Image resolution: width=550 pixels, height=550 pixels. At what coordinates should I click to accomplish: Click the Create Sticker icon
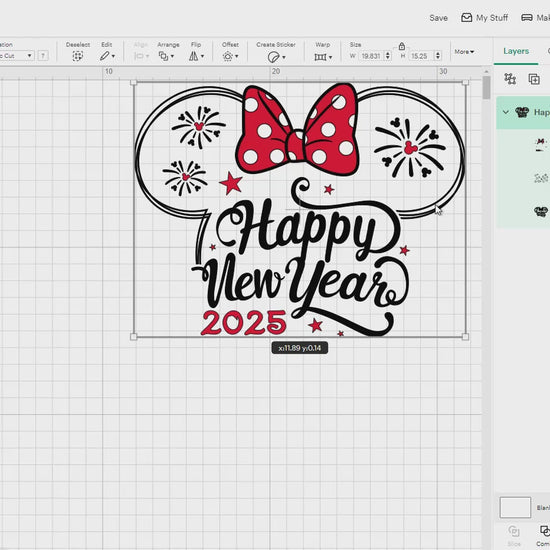[x=273, y=57]
